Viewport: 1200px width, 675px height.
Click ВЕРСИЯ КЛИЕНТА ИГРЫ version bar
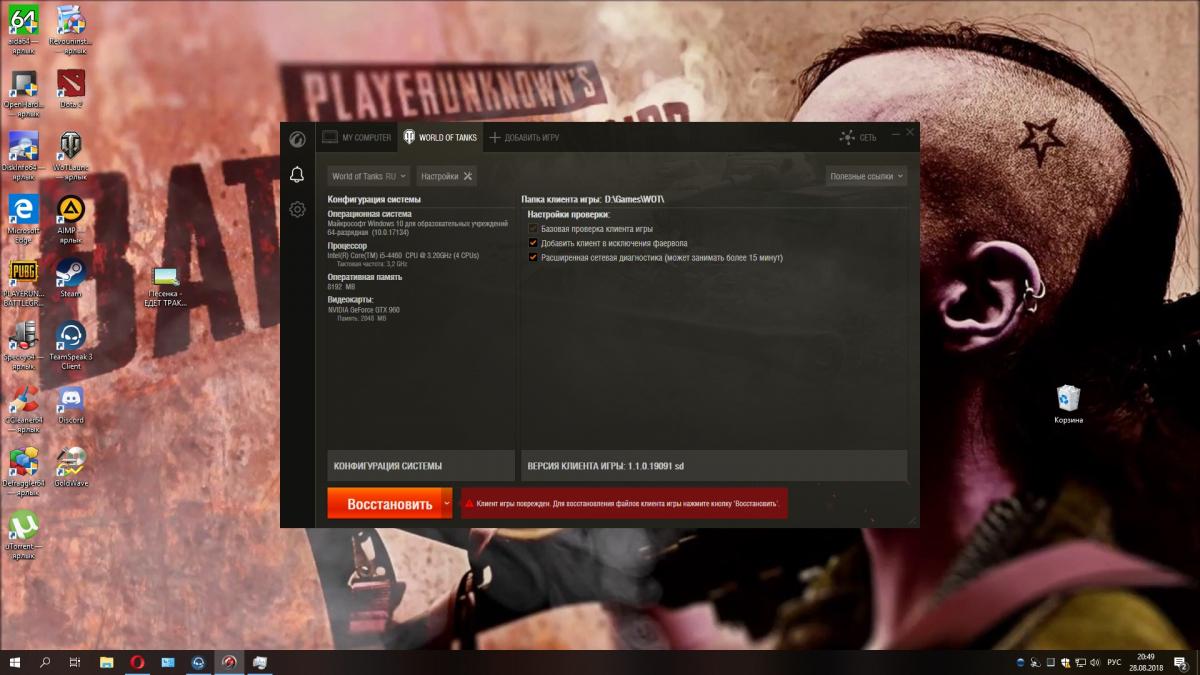(x=714, y=466)
